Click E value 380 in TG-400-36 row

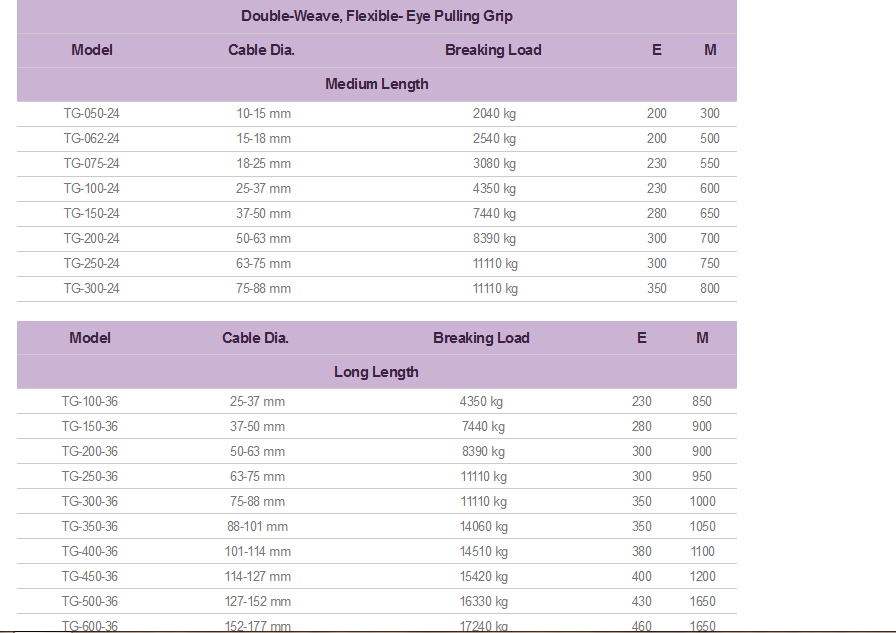[x=642, y=552]
